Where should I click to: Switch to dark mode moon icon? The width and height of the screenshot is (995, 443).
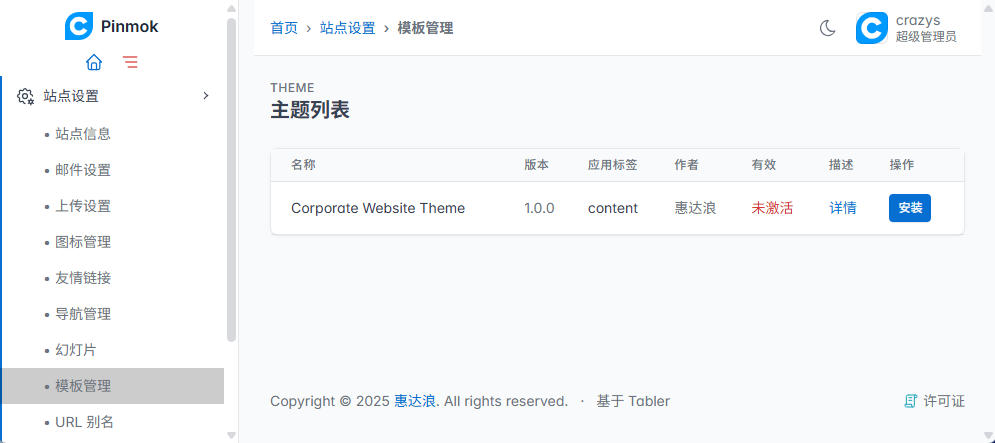point(827,28)
